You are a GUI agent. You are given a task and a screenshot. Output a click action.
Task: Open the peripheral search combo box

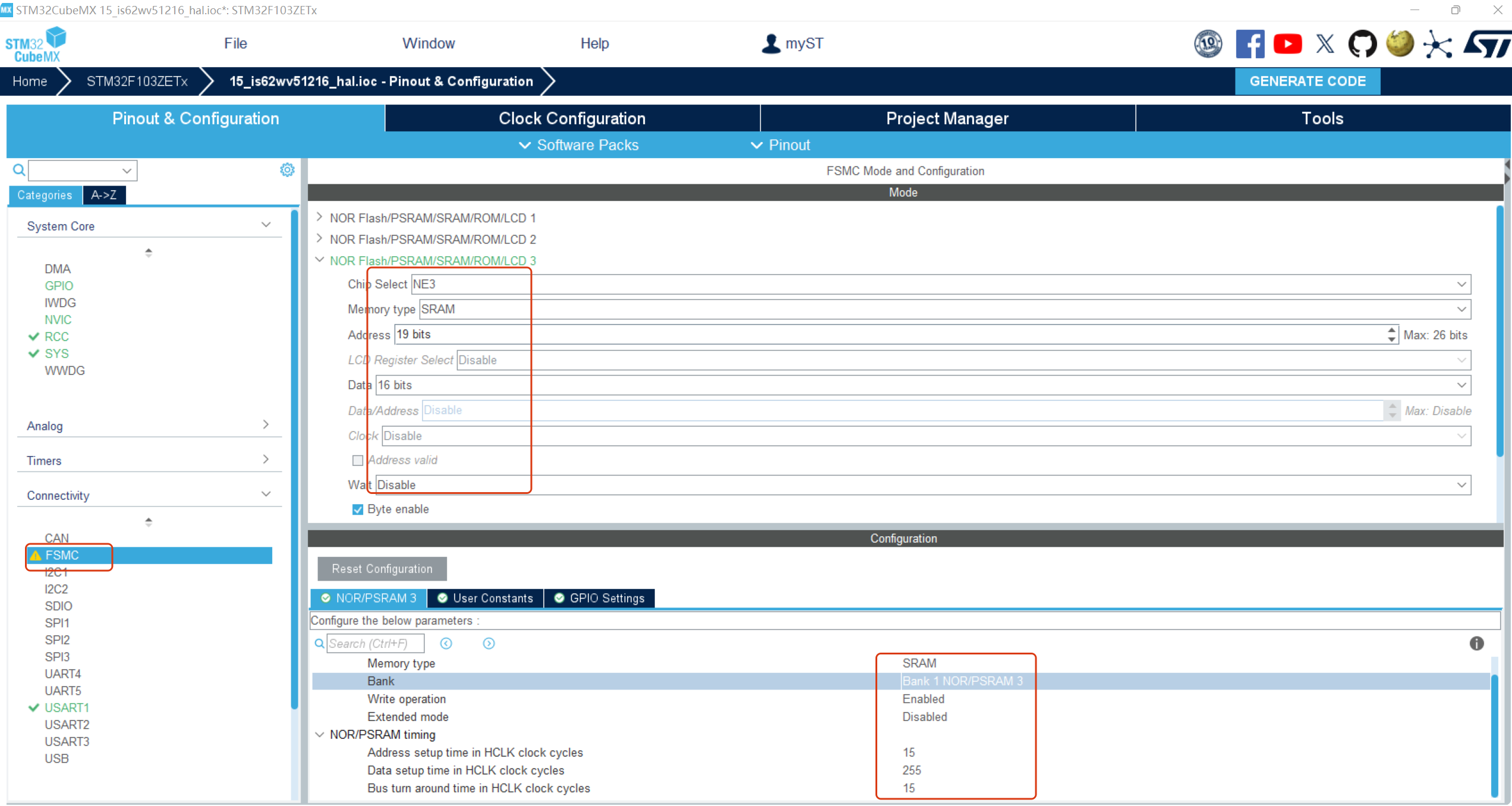point(83,171)
